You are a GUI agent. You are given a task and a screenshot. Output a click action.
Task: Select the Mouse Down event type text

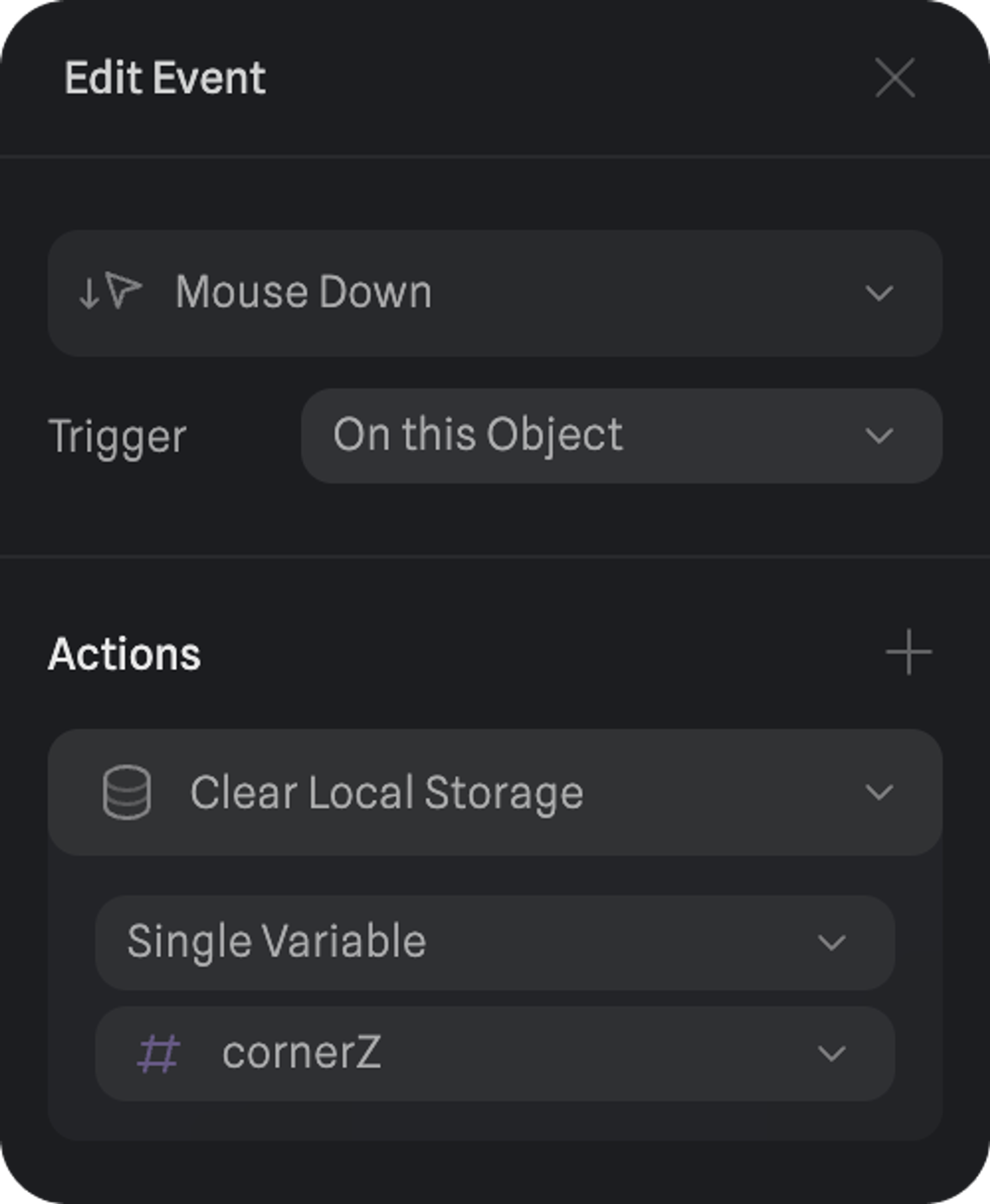click(x=303, y=292)
